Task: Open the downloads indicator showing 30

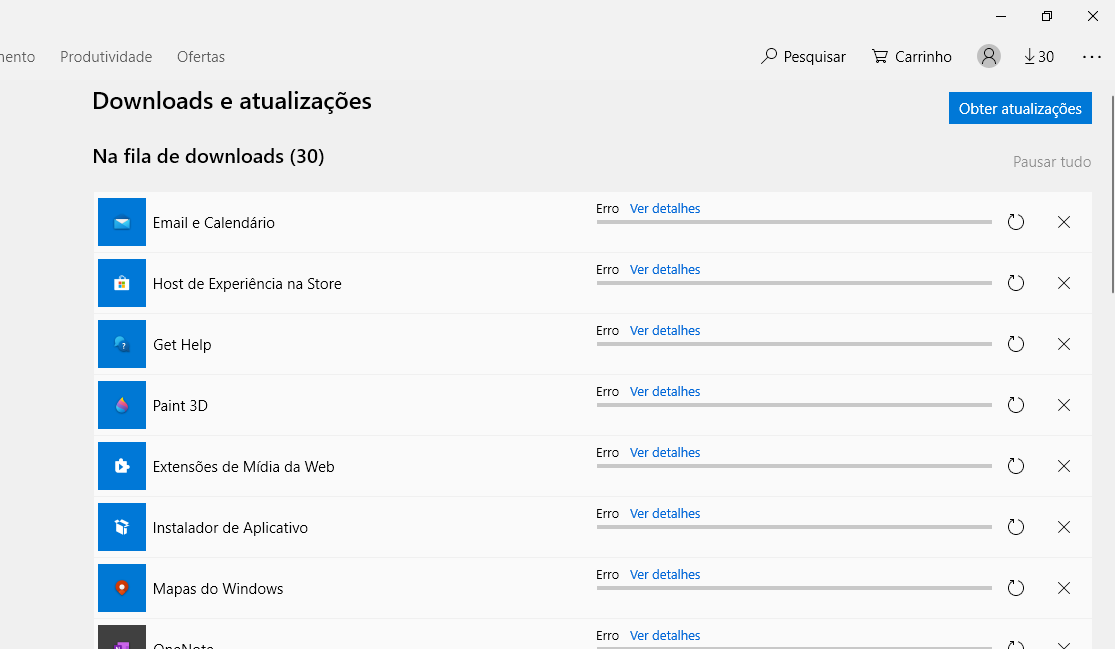Action: 1039,57
